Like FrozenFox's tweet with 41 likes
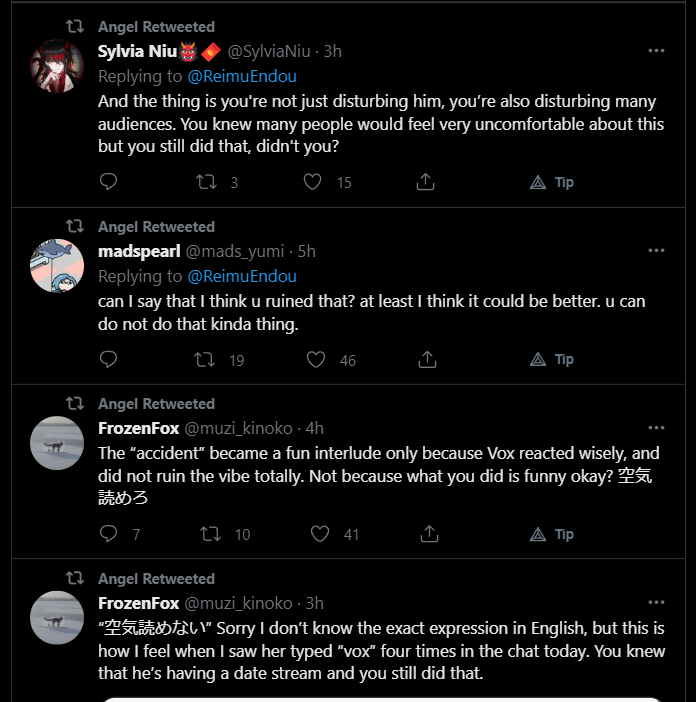 319,534
